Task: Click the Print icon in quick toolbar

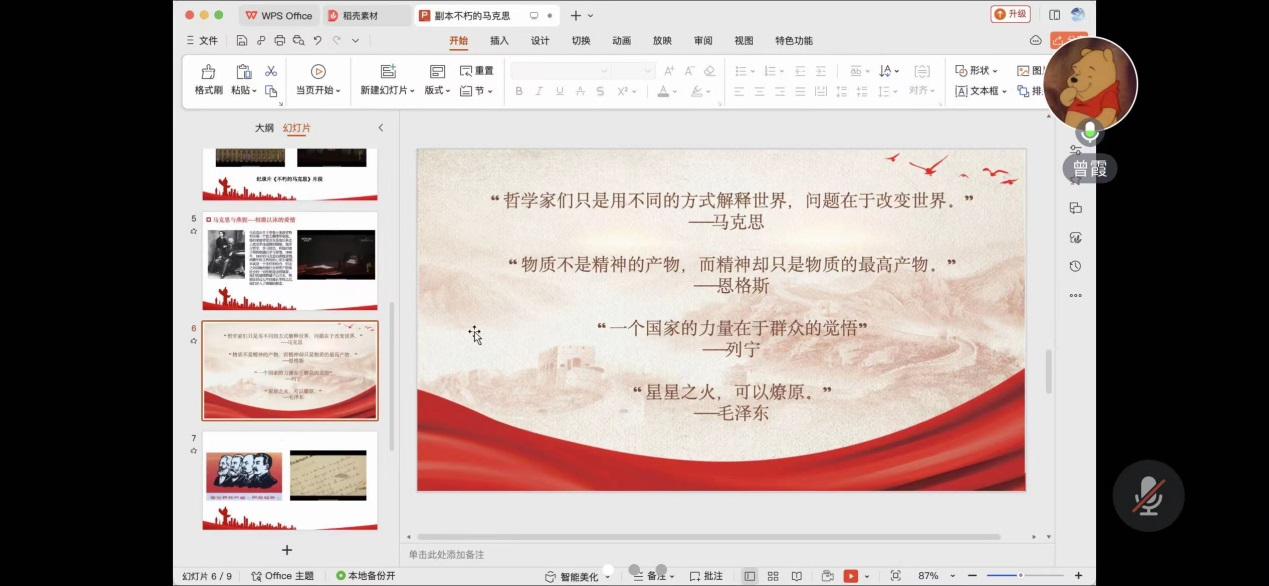Action: (280, 41)
